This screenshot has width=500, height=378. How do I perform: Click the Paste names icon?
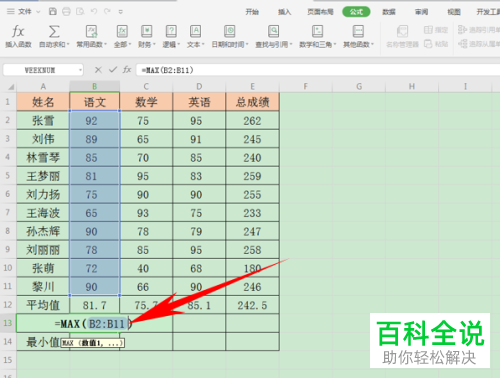click(428, 44)
